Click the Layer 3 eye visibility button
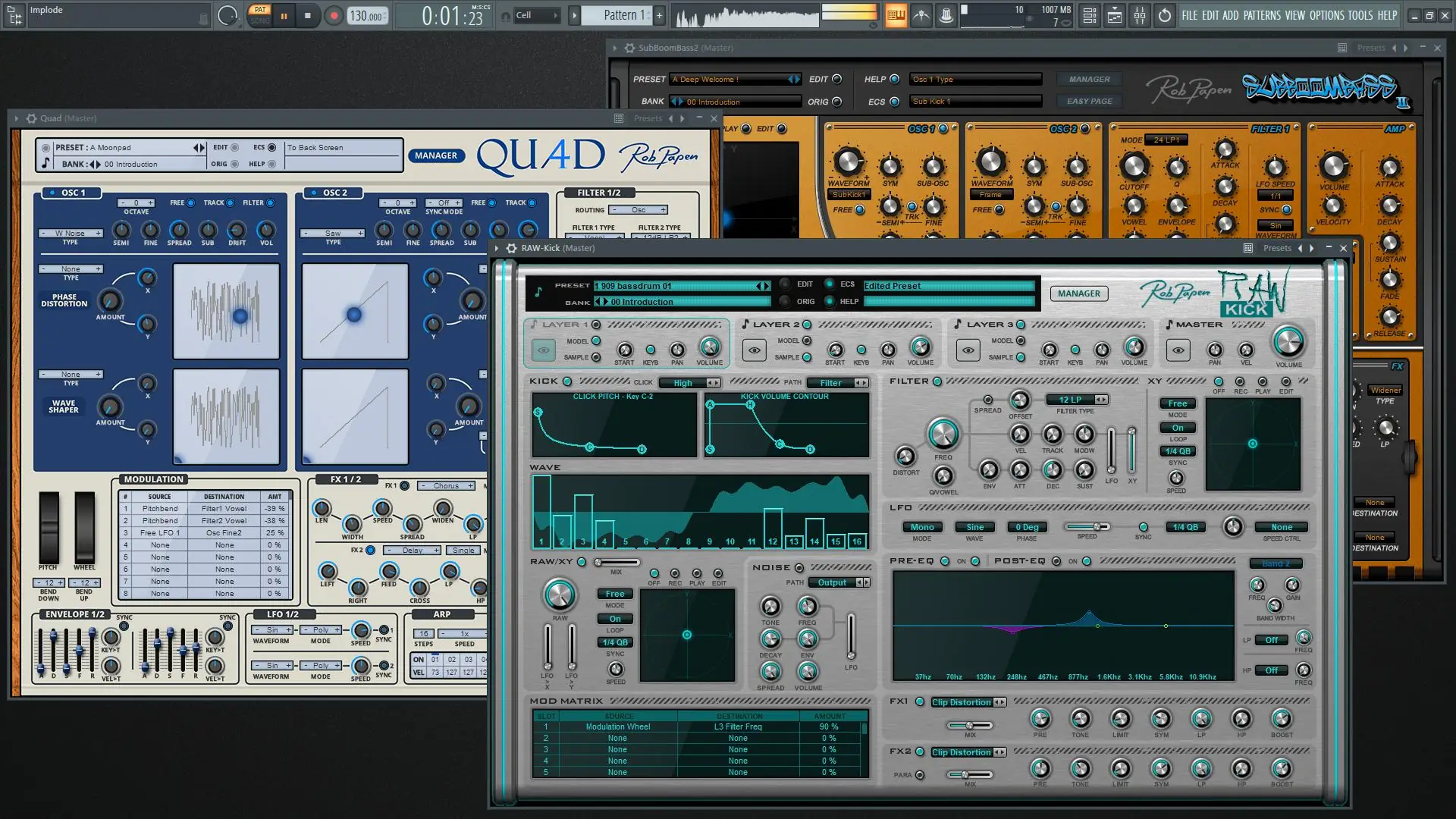Viewport: 1456px width, 819px height. click(x=968, y=350)
